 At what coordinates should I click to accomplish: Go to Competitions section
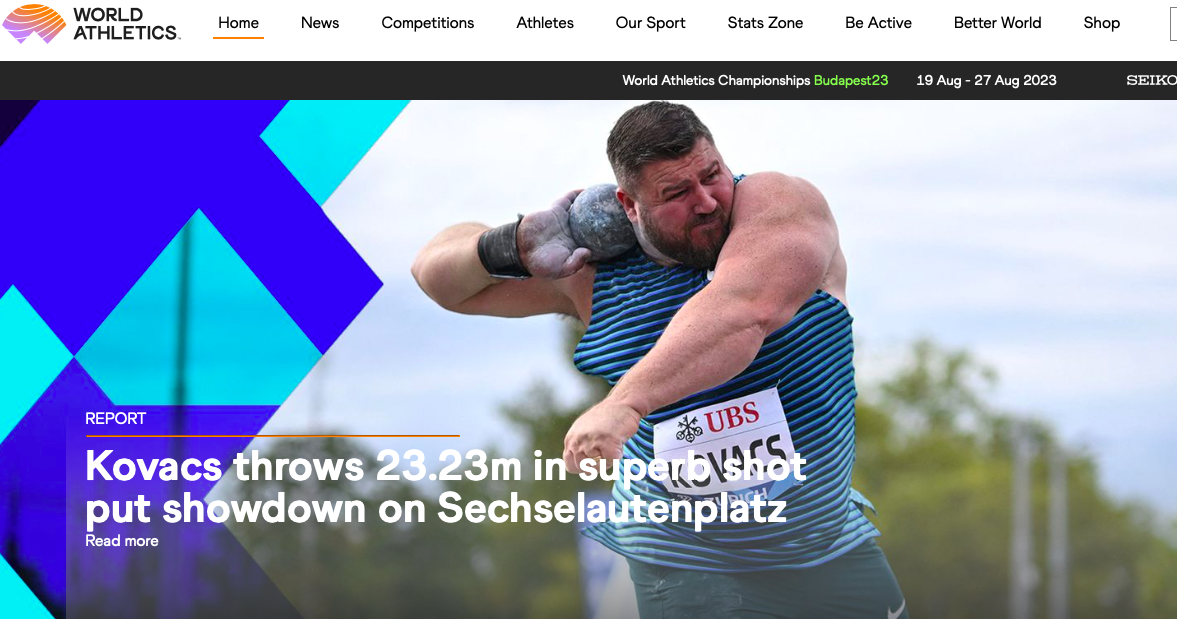coord(428,23)
